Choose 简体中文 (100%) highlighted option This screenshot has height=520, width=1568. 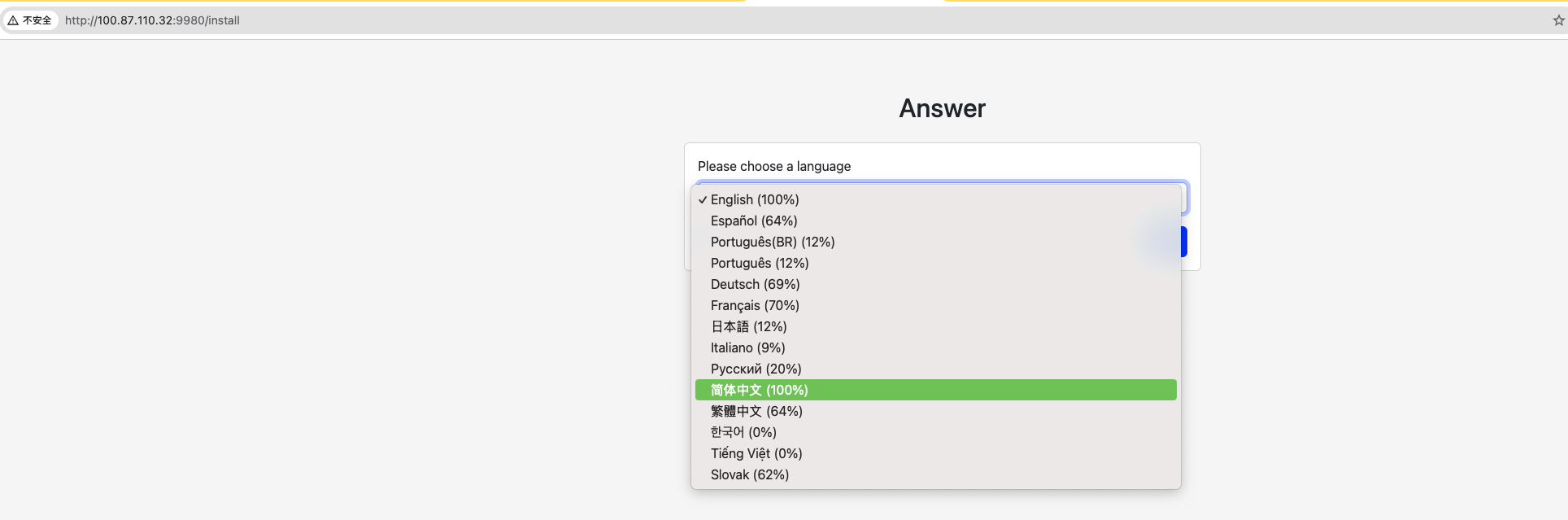pos(759,390)
